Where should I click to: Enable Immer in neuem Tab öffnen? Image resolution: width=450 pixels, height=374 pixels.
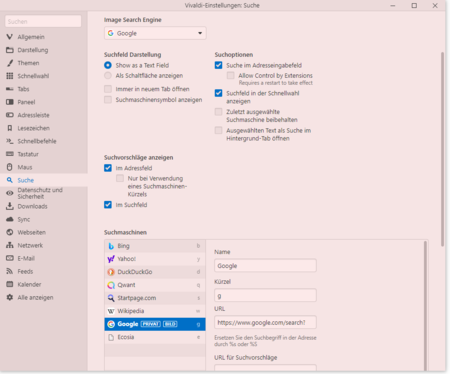[108, 89]
